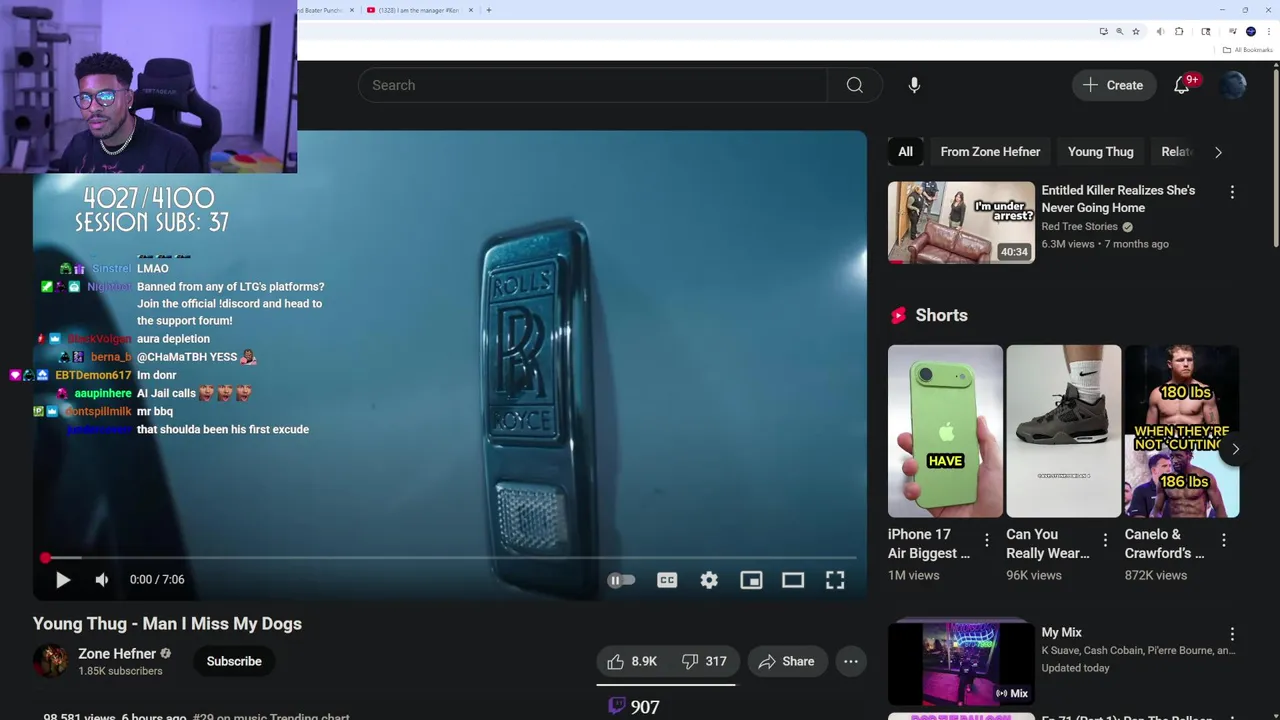Share this video
Image resolution: width=1280 pixels, height=720 pixels.
[787, 661]
